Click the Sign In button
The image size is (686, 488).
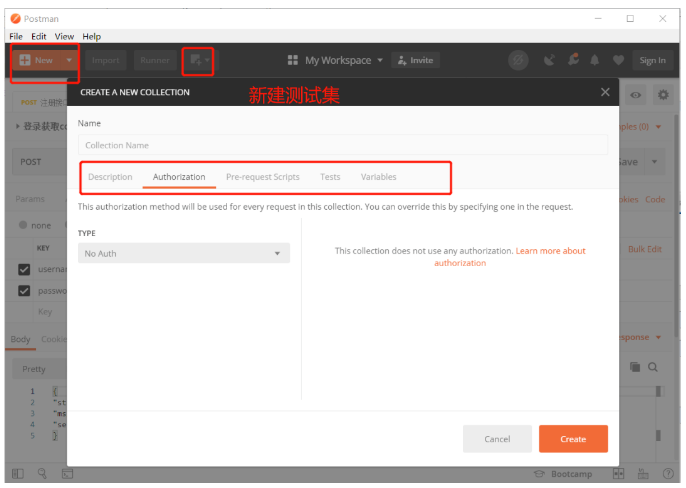click(652, 60)
